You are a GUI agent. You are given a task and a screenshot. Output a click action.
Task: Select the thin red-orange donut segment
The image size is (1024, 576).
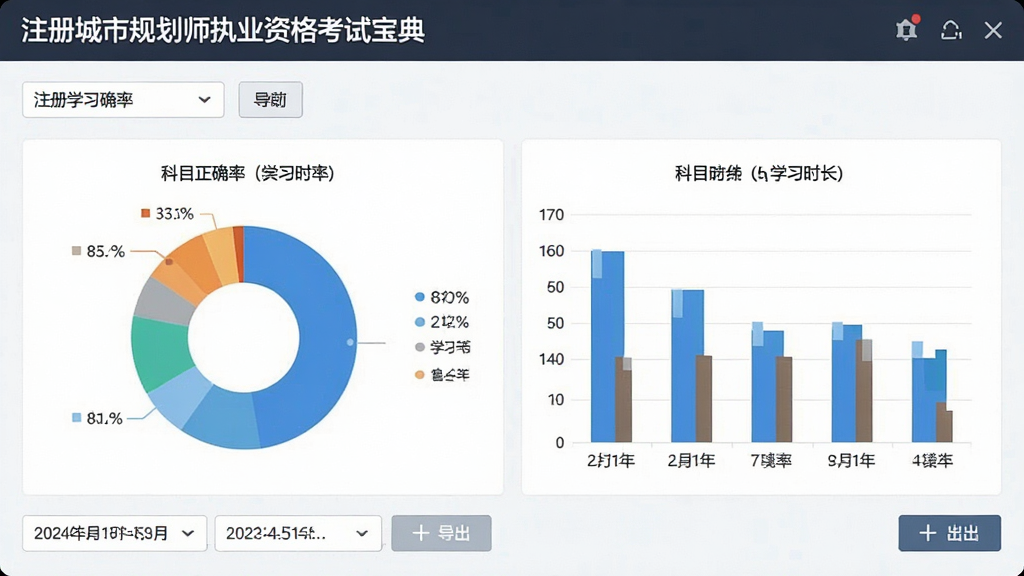point(239,253)
